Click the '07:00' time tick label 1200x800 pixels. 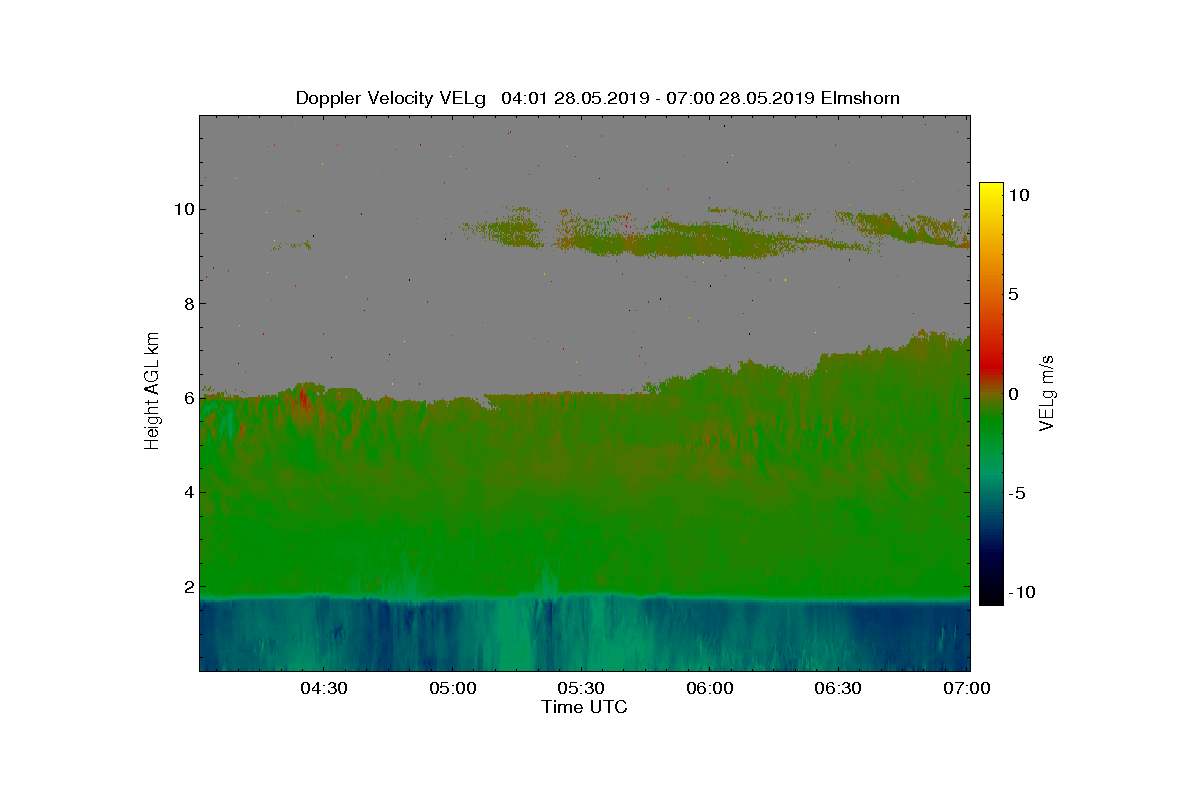(968, 688)
